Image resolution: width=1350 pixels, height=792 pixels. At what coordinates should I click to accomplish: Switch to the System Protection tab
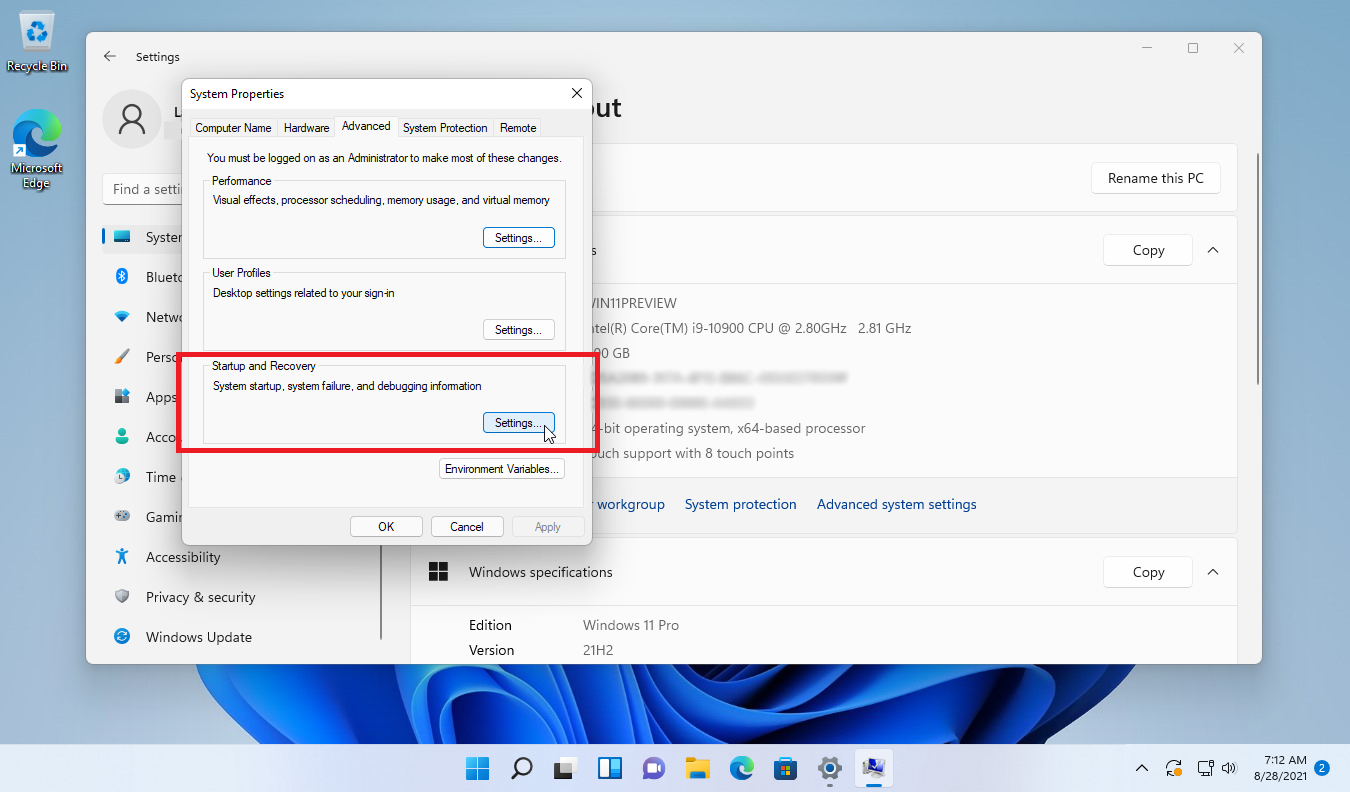[445, 128]
